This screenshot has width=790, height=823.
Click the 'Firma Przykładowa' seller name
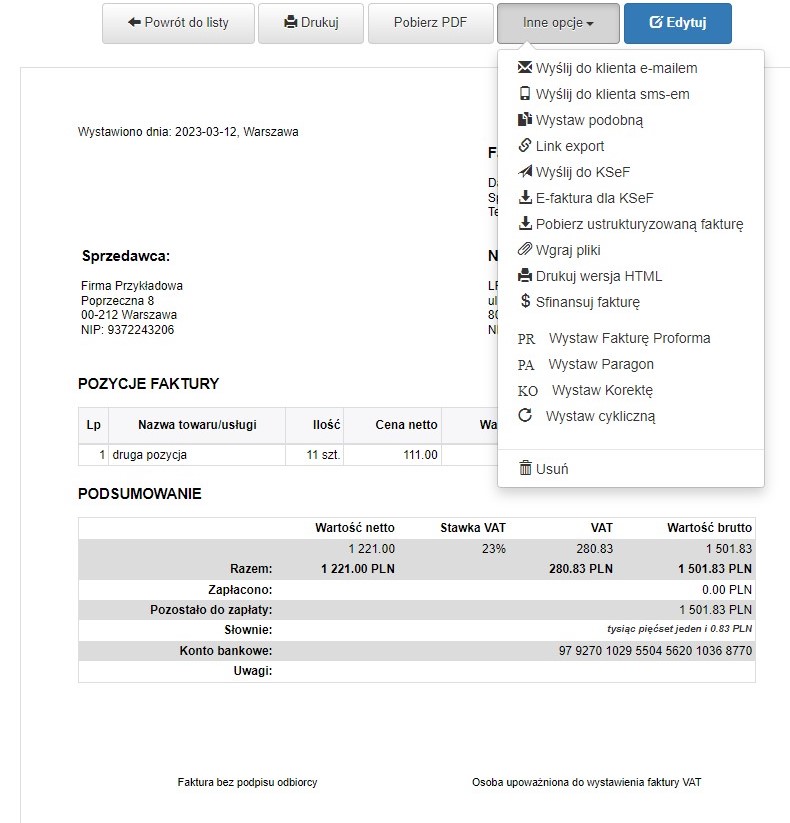[x=132, y=286]
